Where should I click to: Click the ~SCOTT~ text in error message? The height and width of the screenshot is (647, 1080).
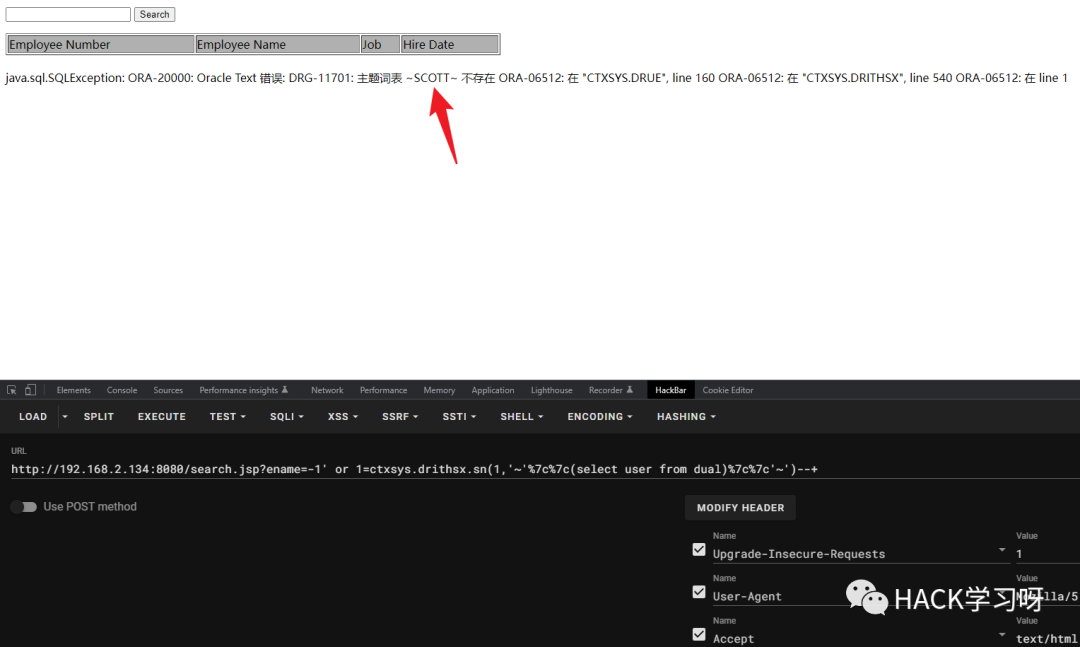(x=431, y=78)
